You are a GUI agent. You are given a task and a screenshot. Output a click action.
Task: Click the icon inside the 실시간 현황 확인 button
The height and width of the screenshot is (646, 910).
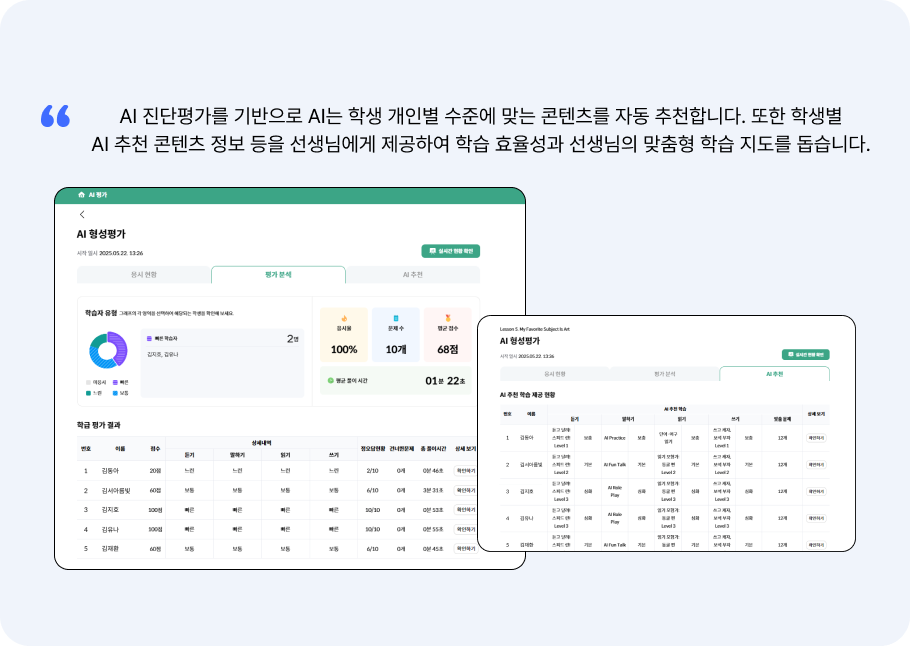pyautogui.click(x=434, y=251)
